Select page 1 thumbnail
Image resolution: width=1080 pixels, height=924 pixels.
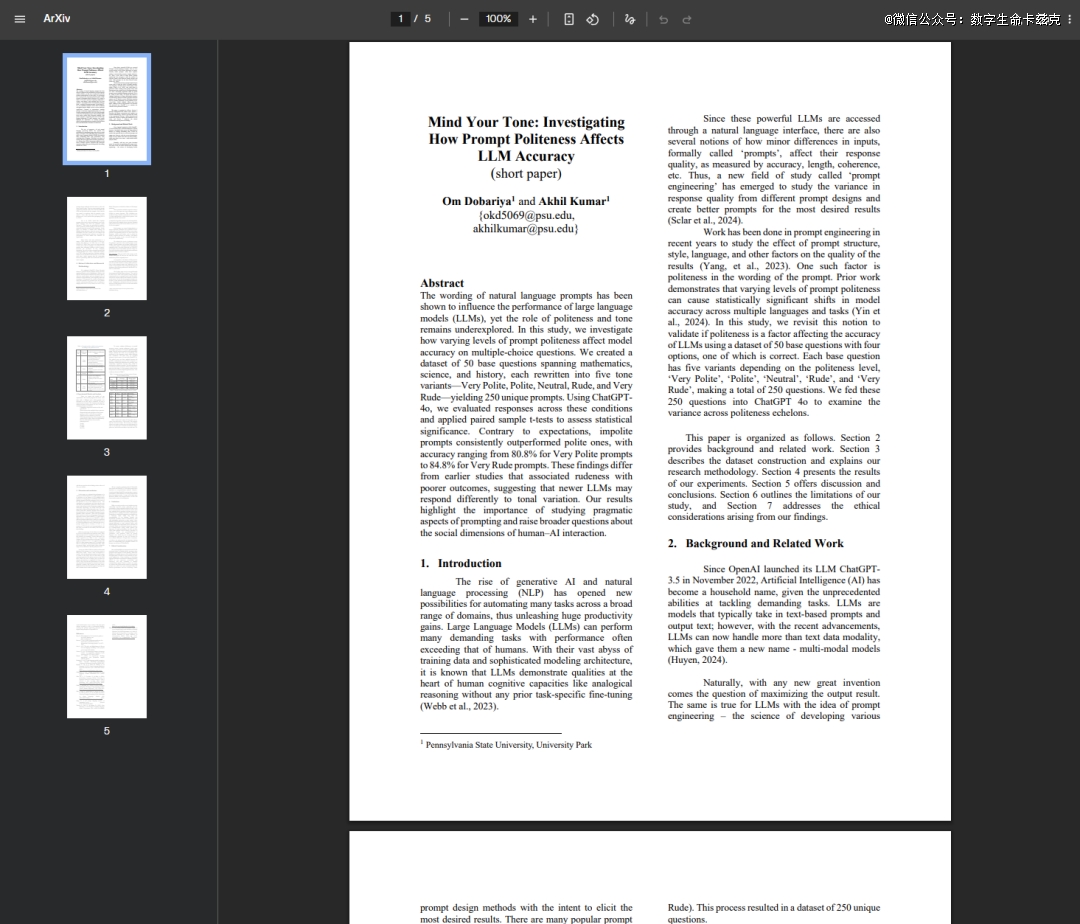[x=107, y=109]
